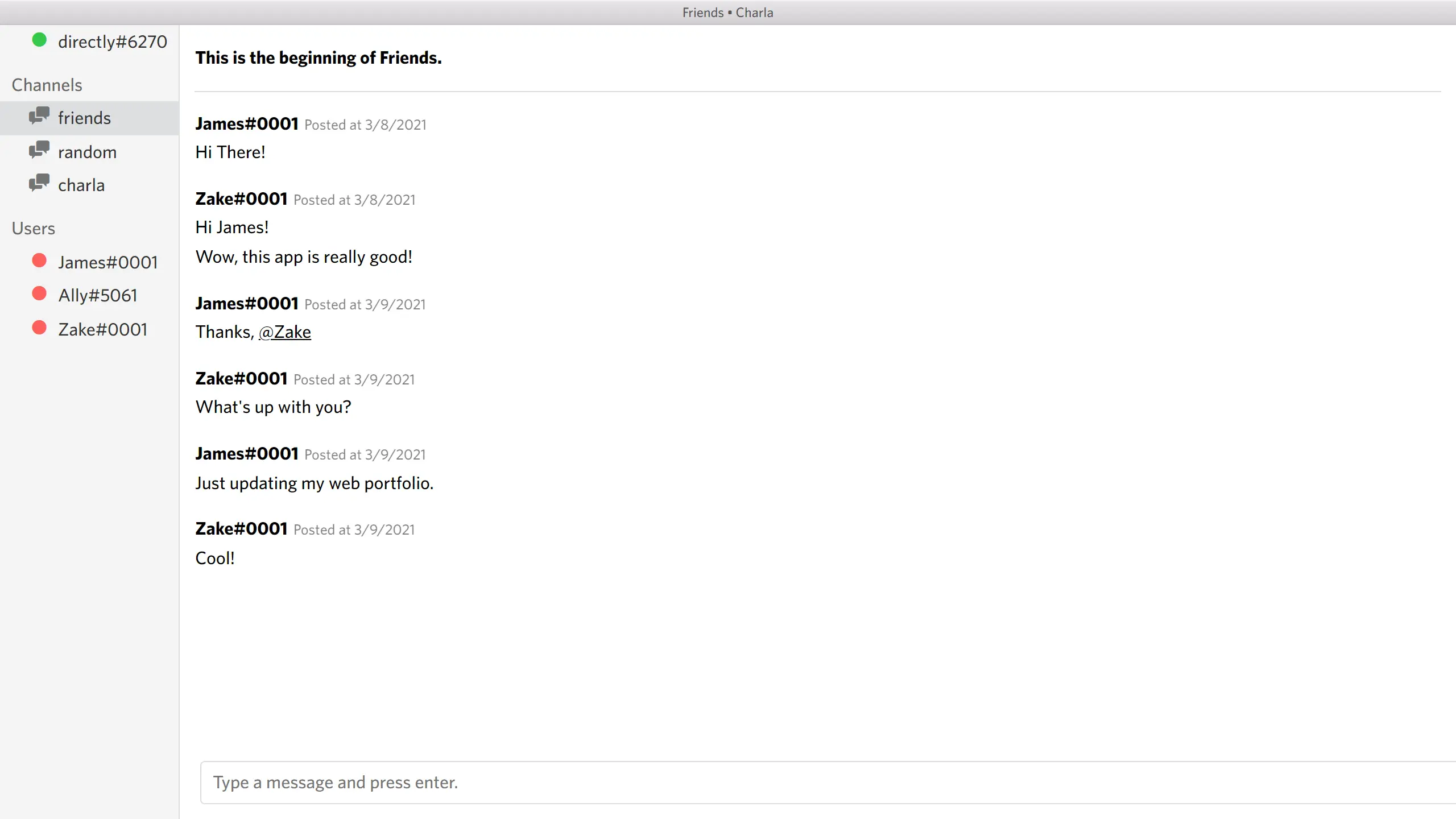The image size is (1456, 819).
Task: Click the red status indicator next to Ally#5061
Action: [x=39, y=293]
